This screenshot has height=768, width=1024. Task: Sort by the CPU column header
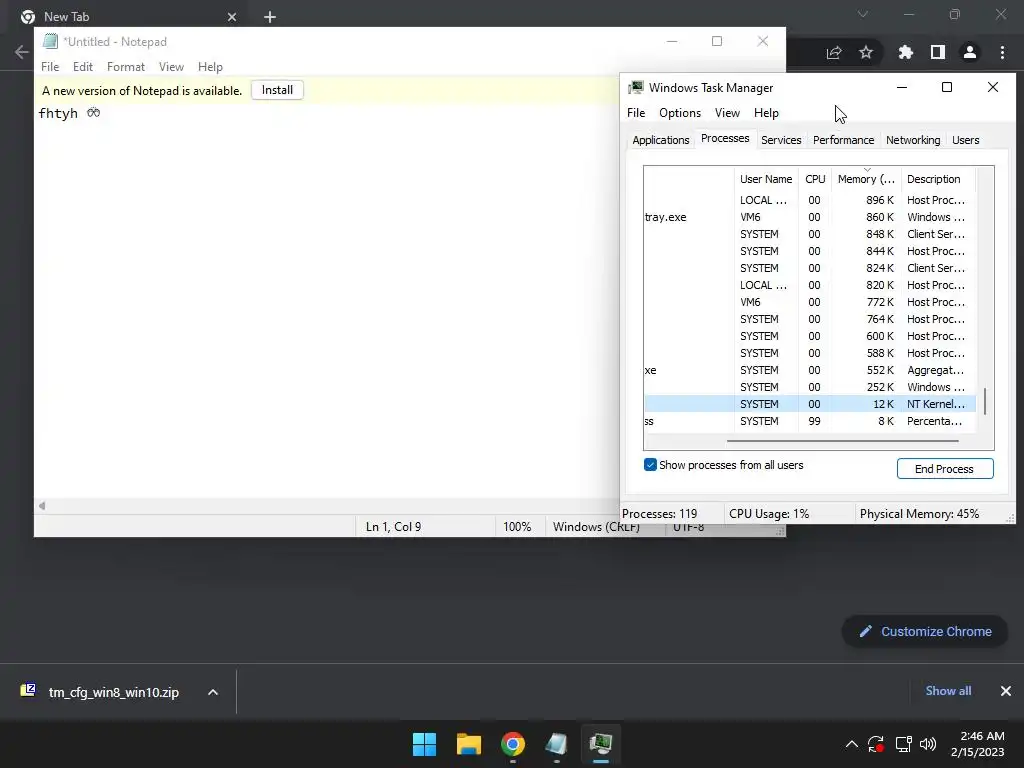[x=814, y=179]
